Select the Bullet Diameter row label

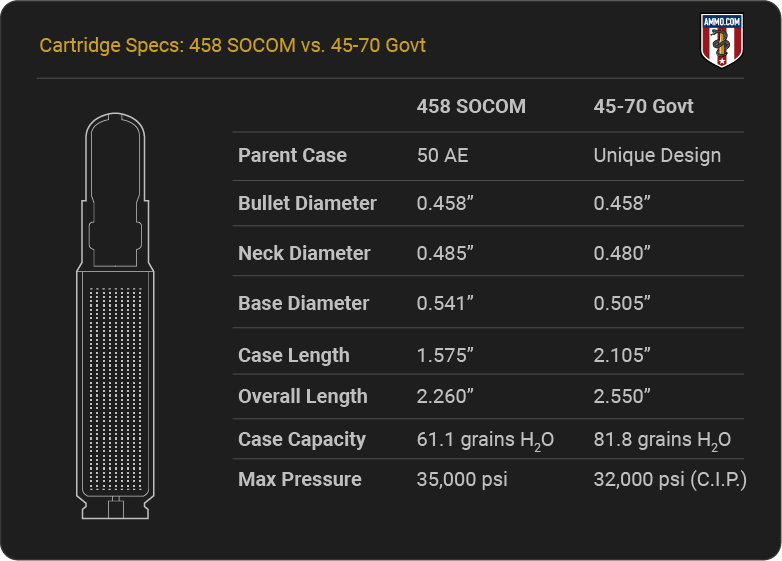307,203
